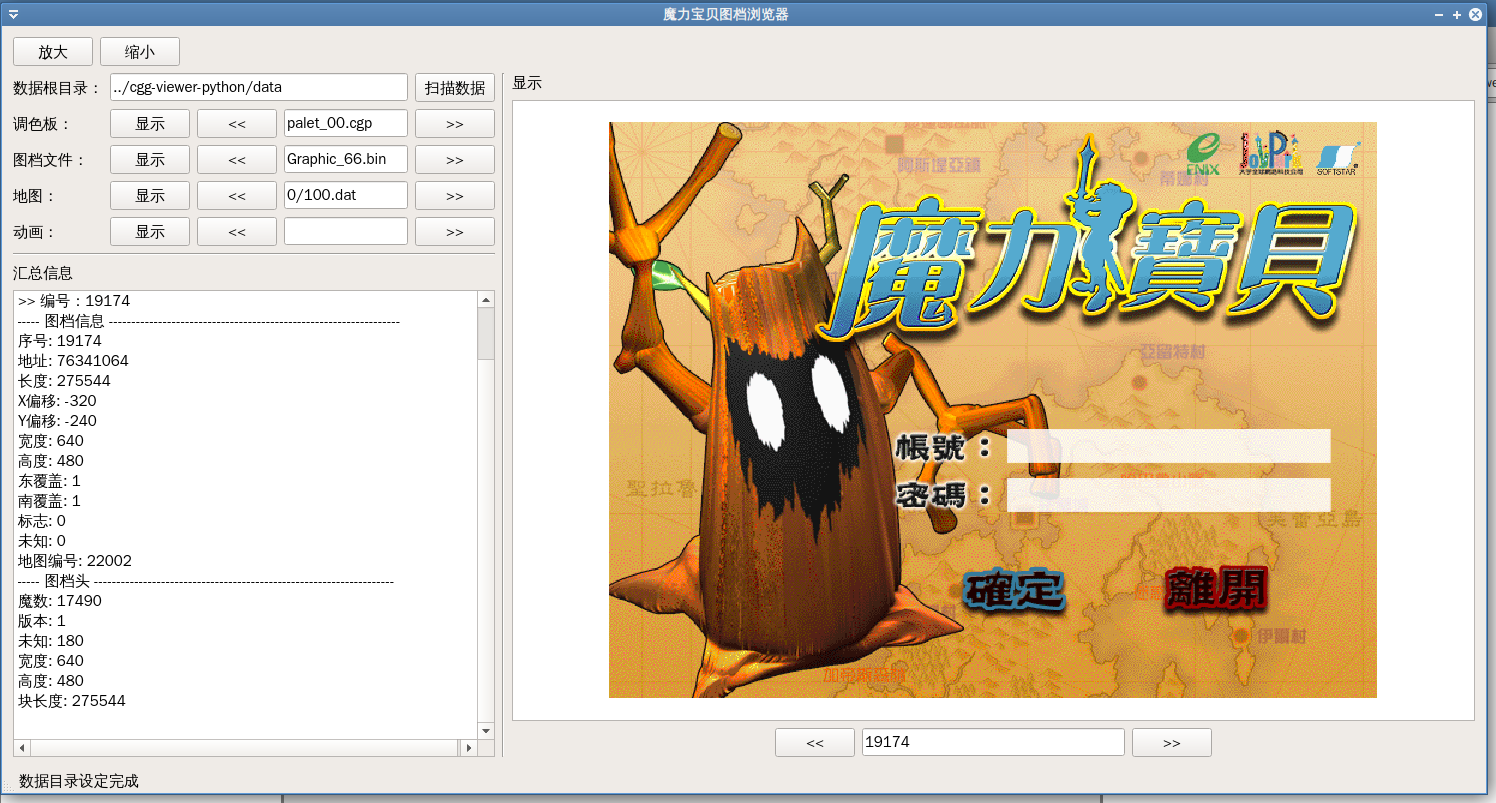Click the 扫描数据 scan data button
The width and height of the screenshot is (1496, 803).
pyautogui.click(x=455, y=88)
